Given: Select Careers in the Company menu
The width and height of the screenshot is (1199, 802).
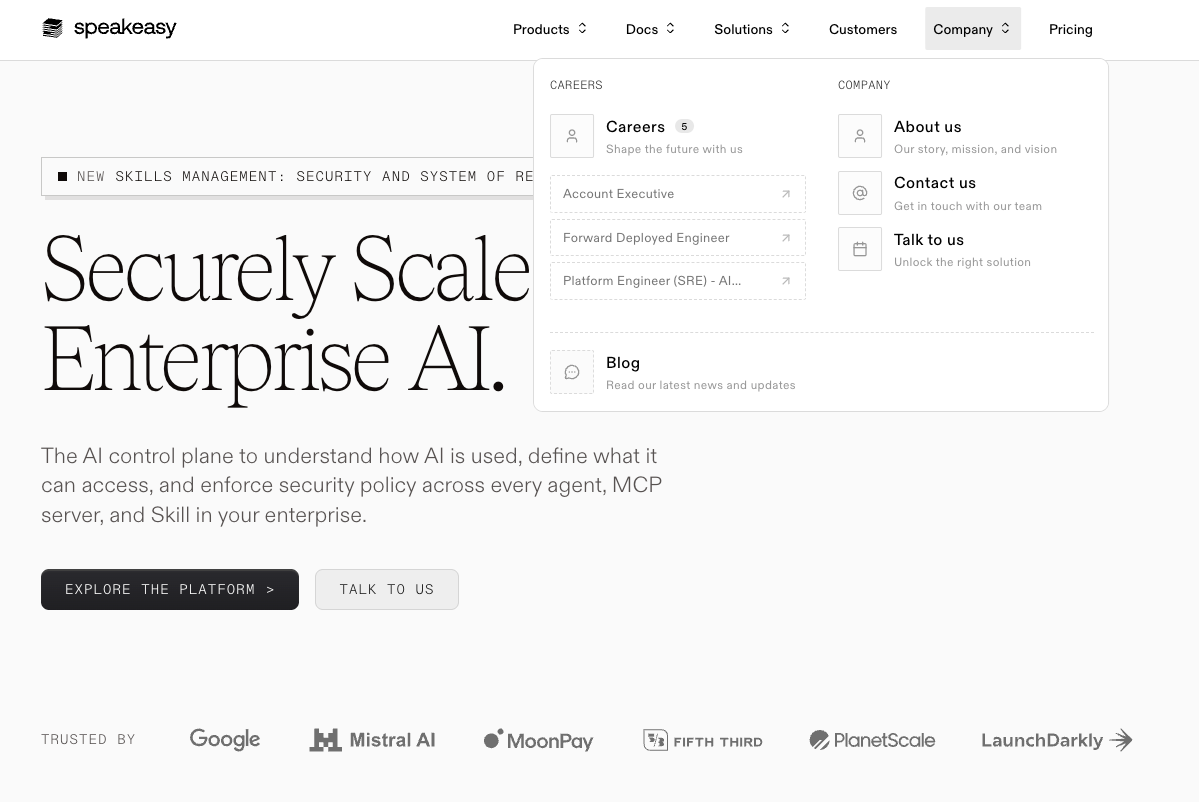Looking at the screenshot, I should 677,136.
